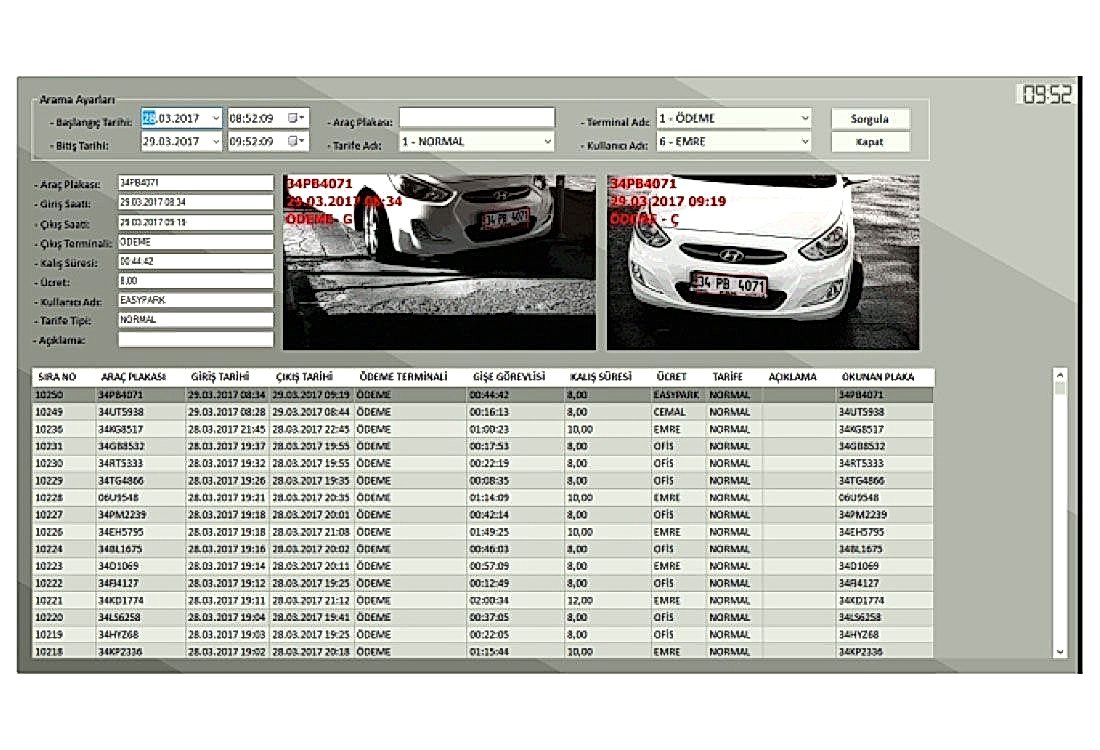Select row 10249 with plate 34UT5938
The width and height of the screenshot is (1100, 750).
point(483,412)
